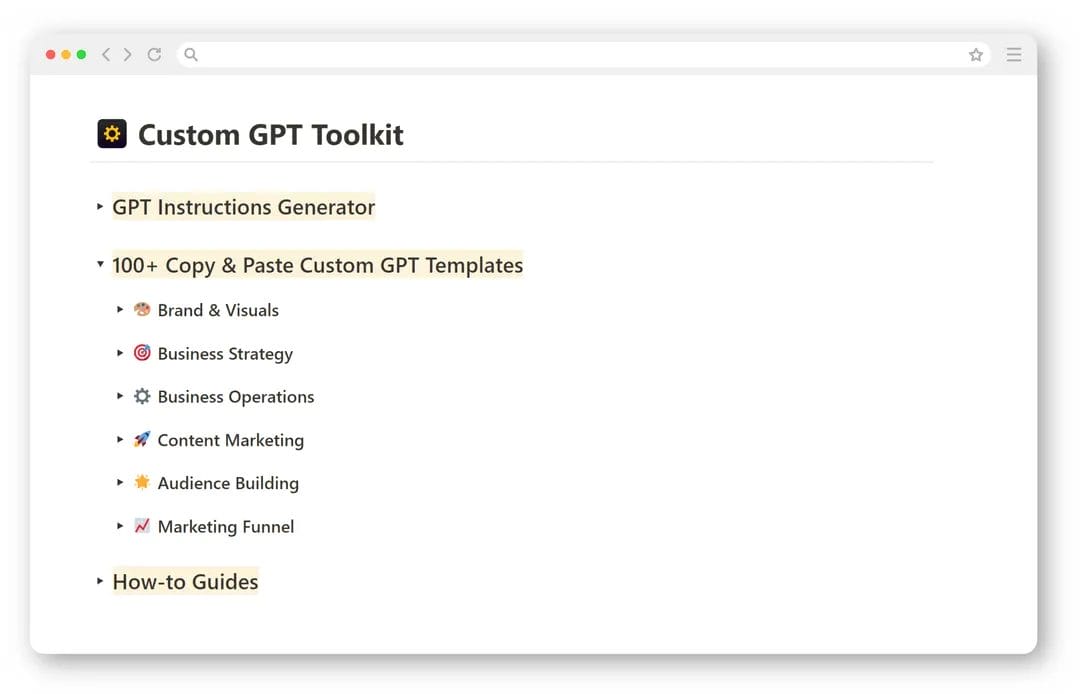
Task: Click the gear page icon beside the title
Action: [111, 132]
